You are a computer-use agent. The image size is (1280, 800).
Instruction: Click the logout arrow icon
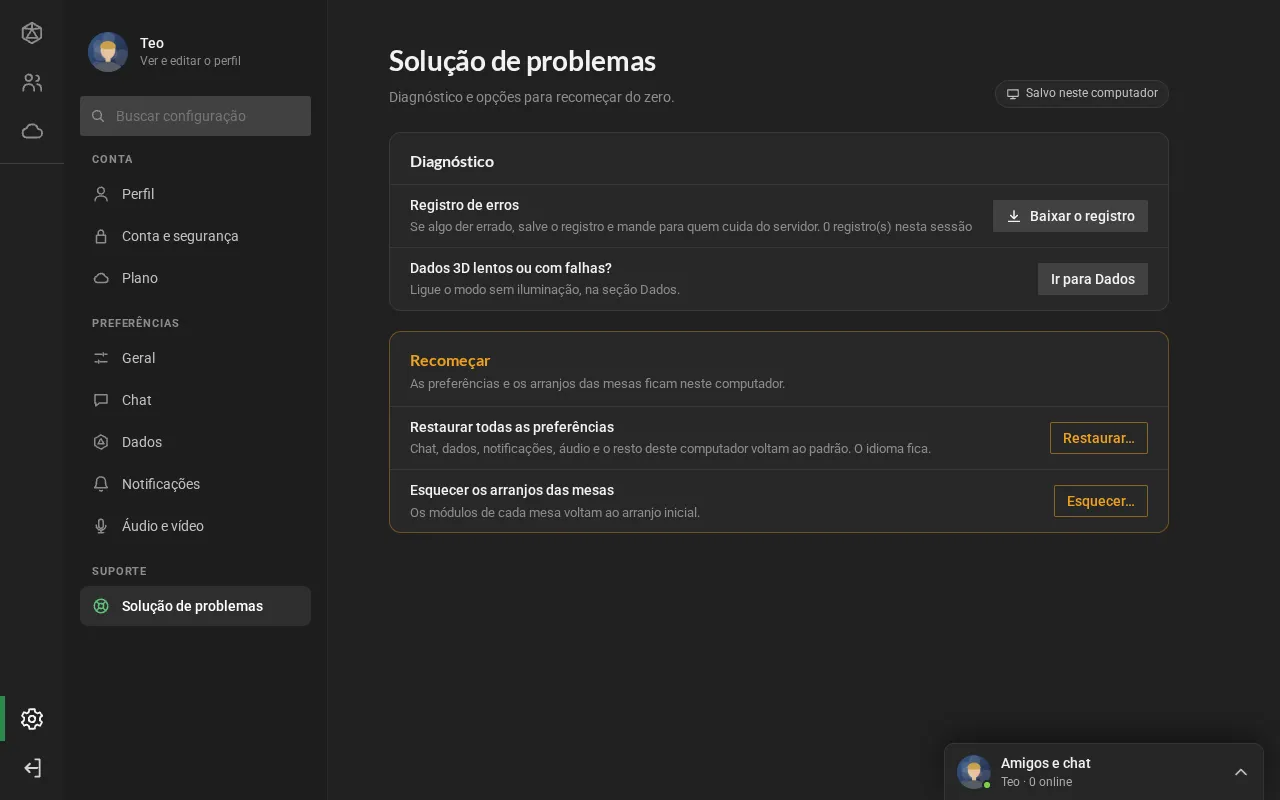[32, 768]
